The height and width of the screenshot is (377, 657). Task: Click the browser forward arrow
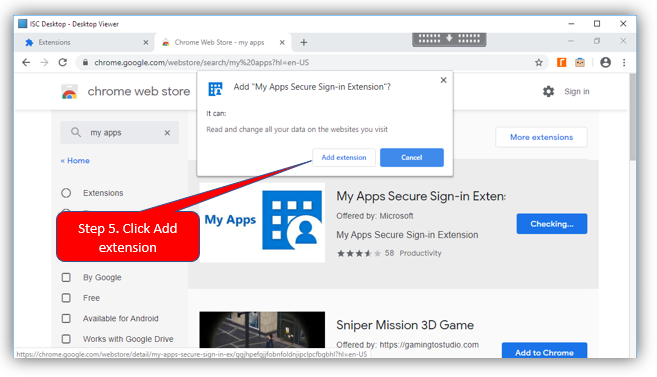point(44,62)
